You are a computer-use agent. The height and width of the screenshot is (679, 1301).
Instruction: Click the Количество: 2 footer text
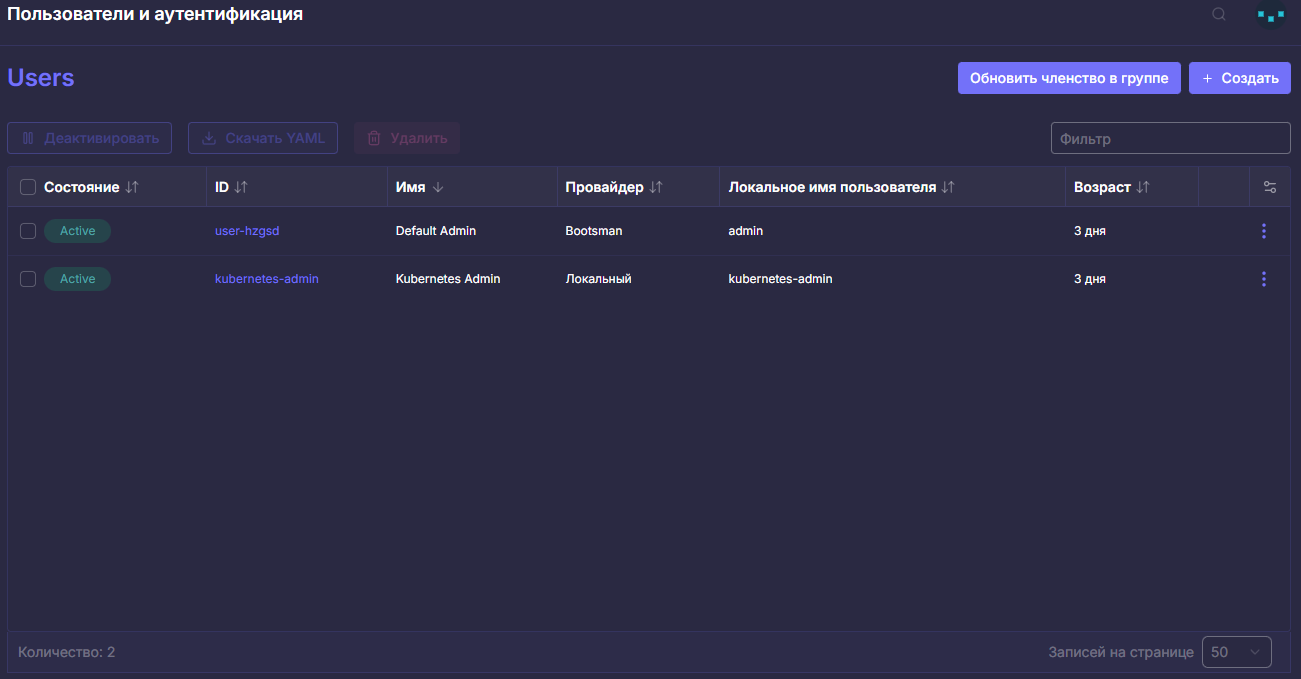pyautogui.click(x=67, y=652)
